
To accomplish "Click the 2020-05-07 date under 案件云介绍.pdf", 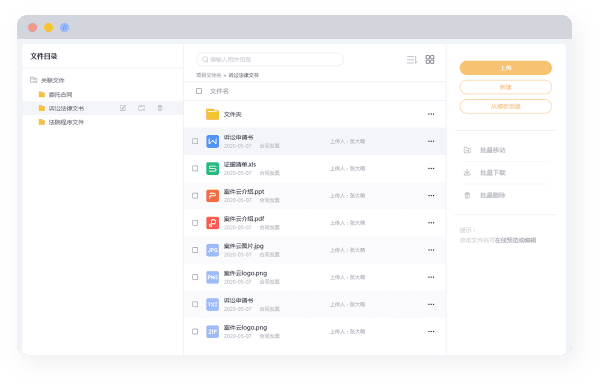I will click(x=238, y=228).
